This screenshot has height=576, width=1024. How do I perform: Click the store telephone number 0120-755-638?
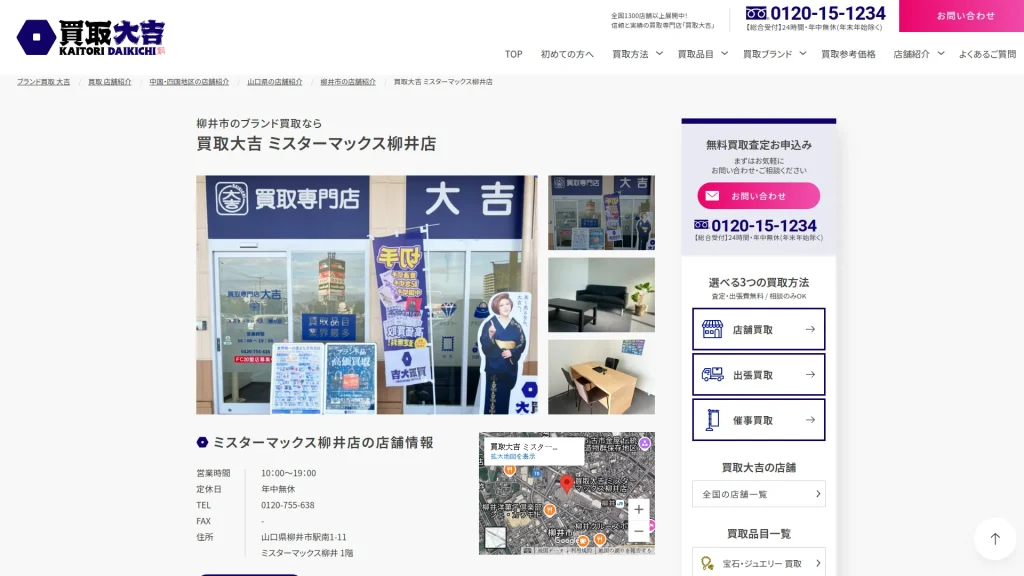pyautogui.click(x=287, y=505)
